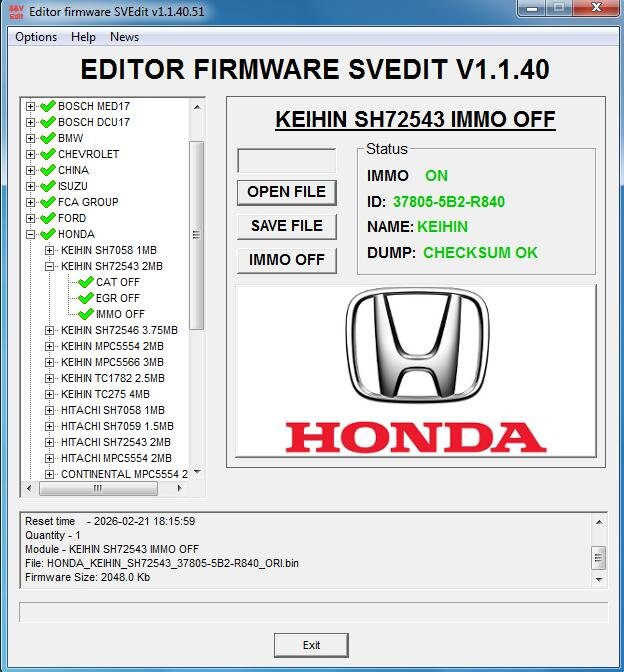Viewport: 624px width, 672px height.
Task: Click the Exit button
Action: tap(311, 645)
